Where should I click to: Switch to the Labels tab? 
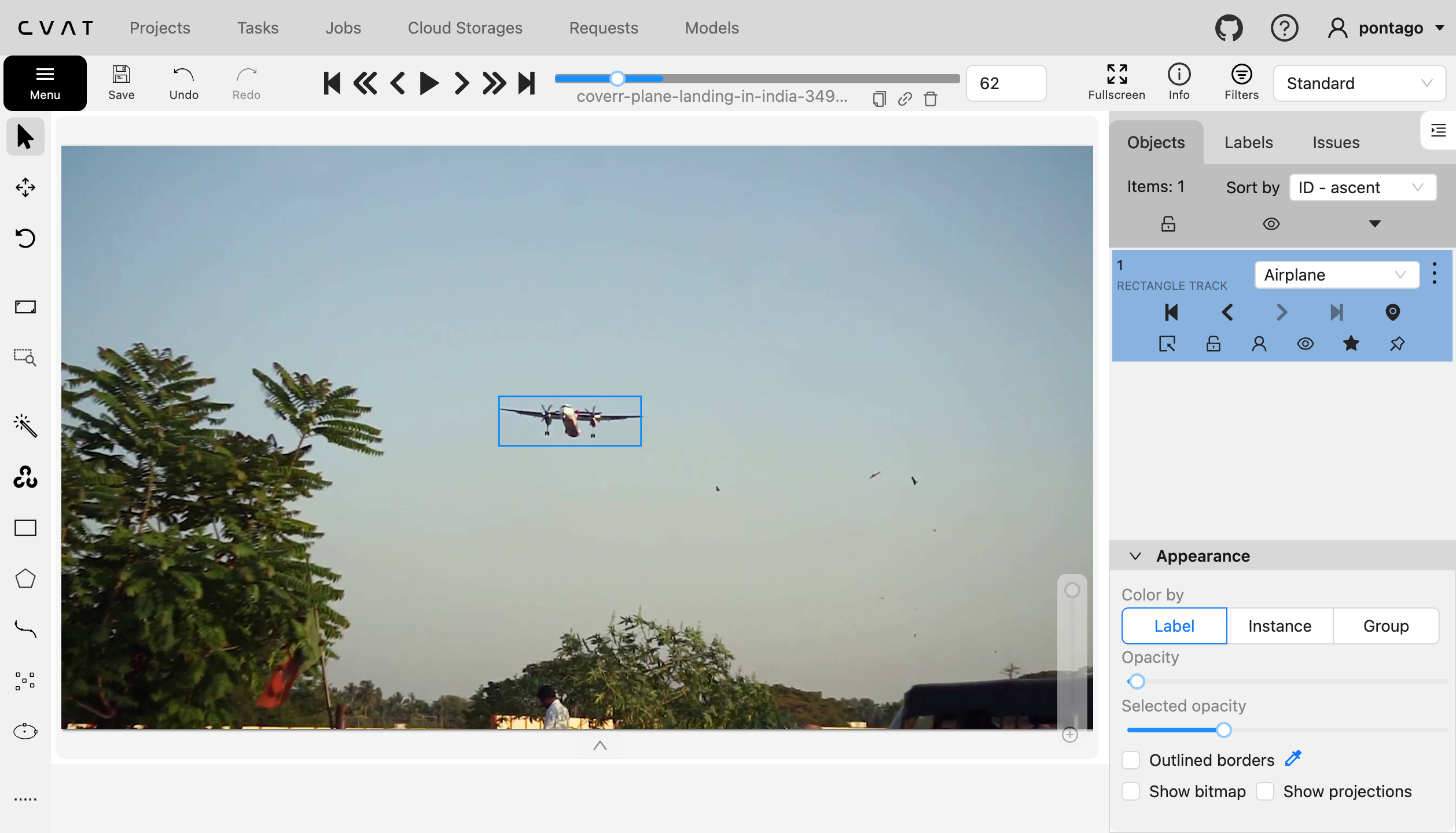coord(1248,142)
